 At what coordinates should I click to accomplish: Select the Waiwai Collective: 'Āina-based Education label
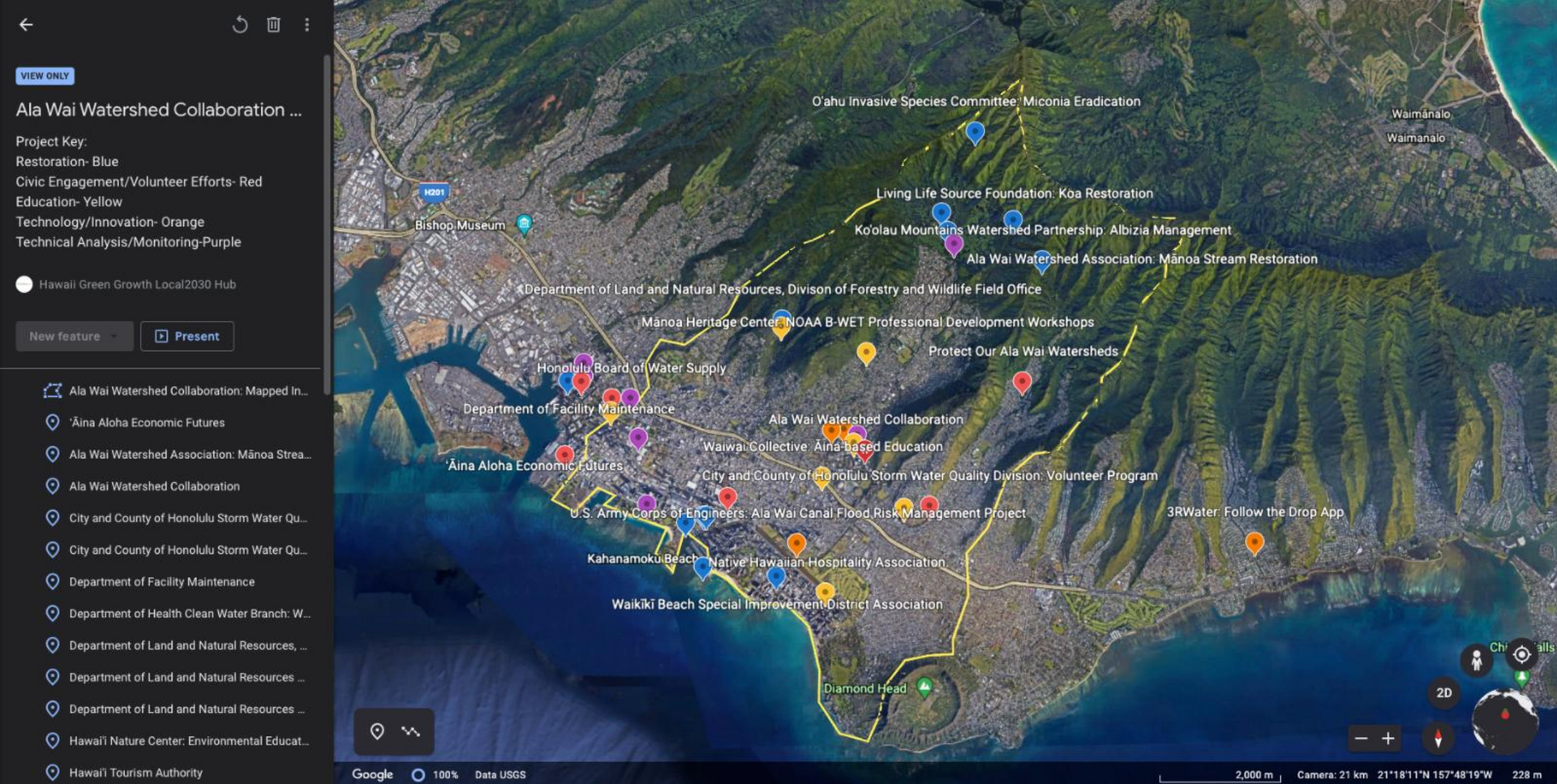click(x=822, y=447)
